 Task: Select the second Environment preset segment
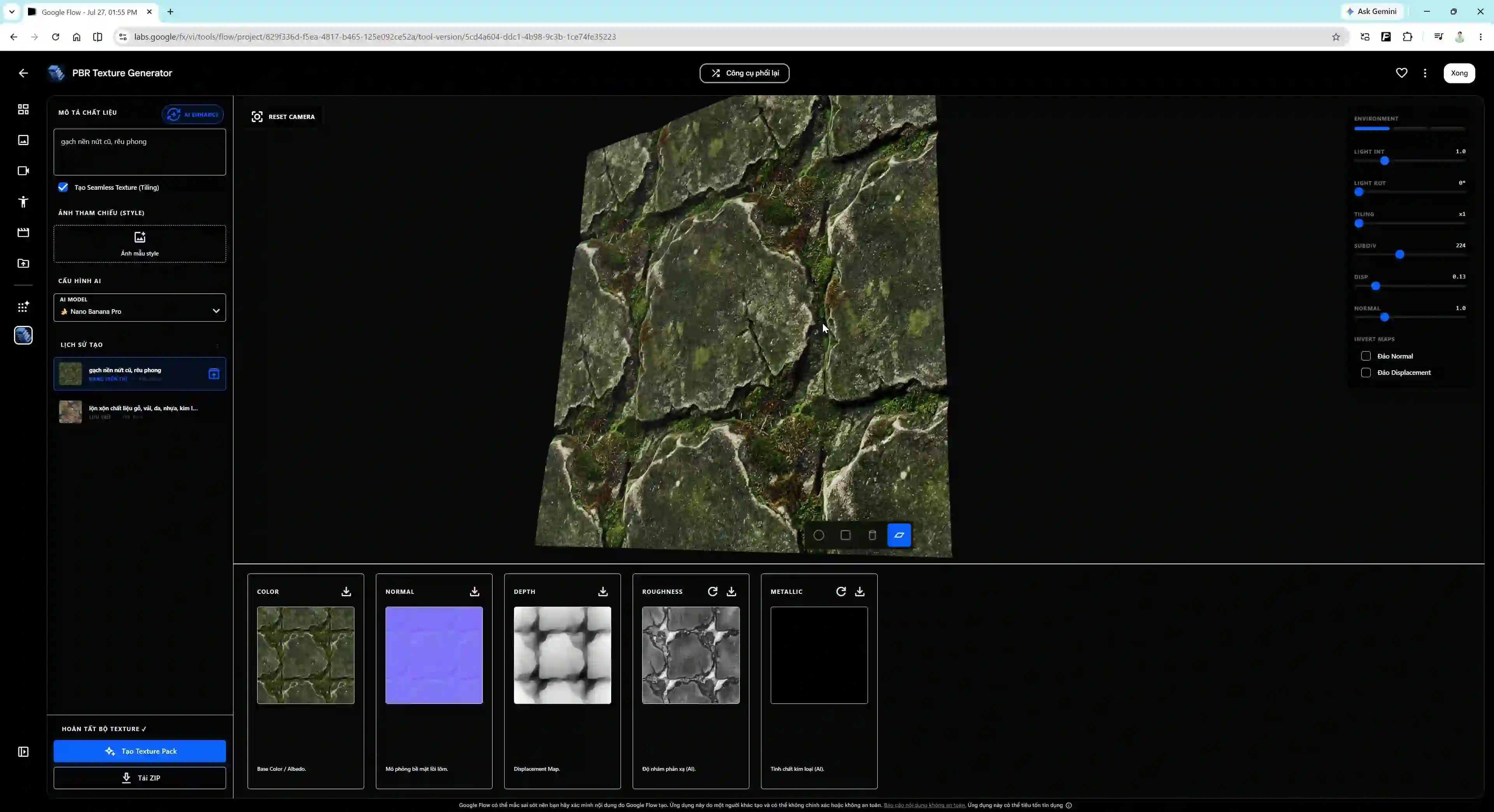click(x=1410, y=129)
